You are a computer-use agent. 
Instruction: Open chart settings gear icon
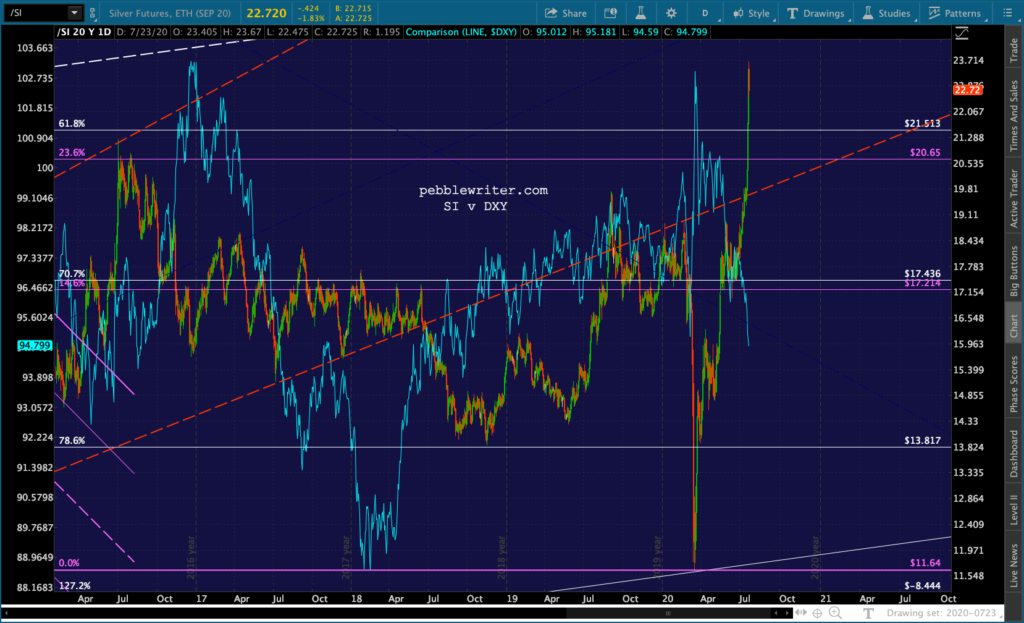coord(671,13)
